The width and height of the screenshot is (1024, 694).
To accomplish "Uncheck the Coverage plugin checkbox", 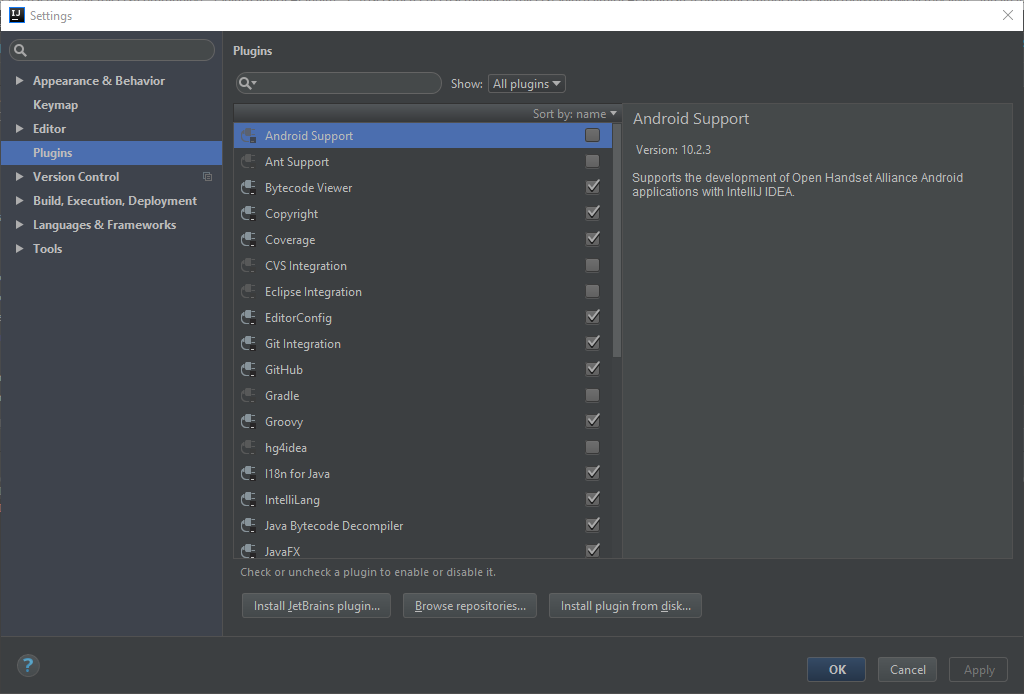I will [x=592, y=239].
